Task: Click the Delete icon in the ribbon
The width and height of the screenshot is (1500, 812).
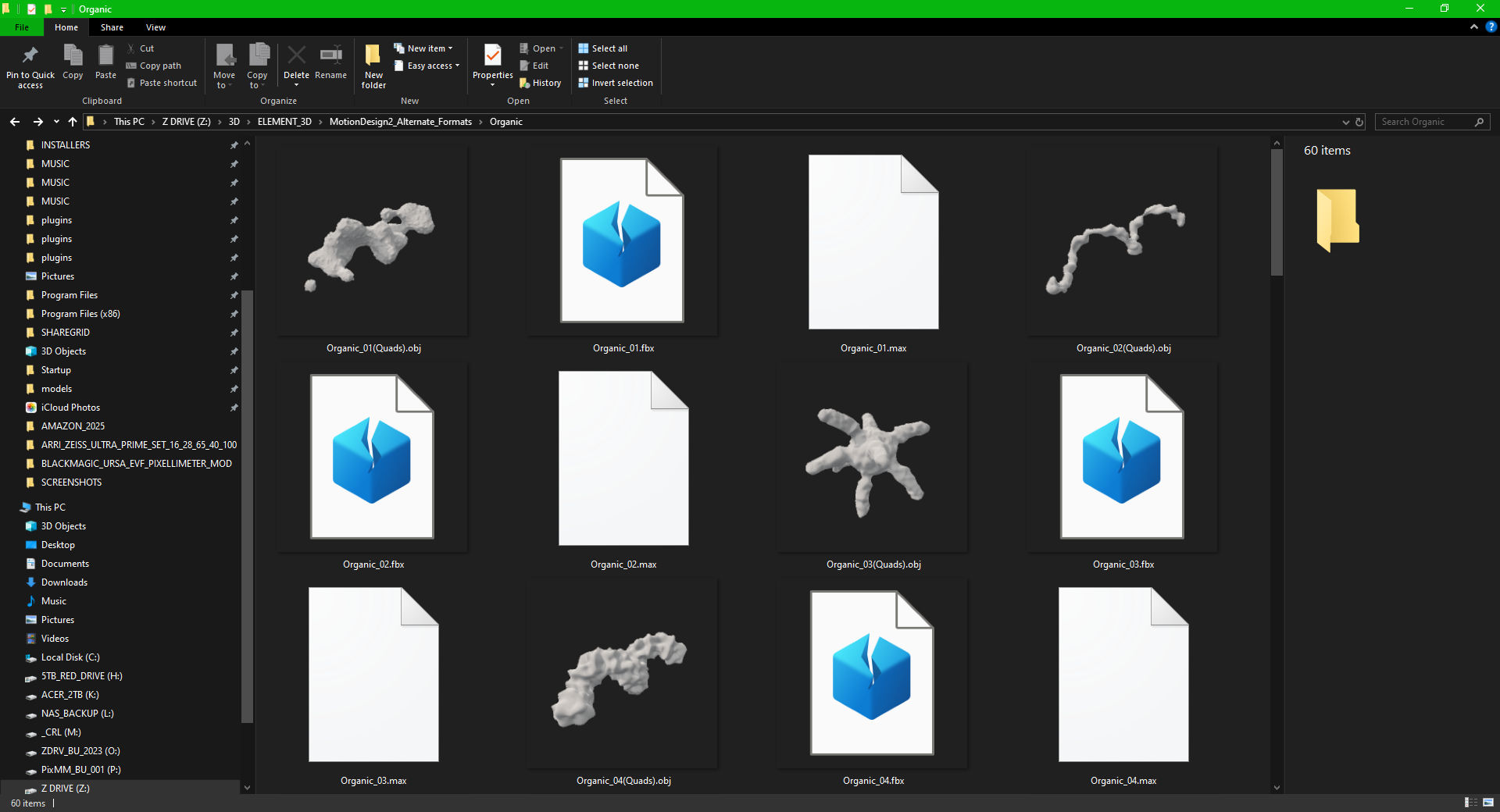Action: click(296, 56)
